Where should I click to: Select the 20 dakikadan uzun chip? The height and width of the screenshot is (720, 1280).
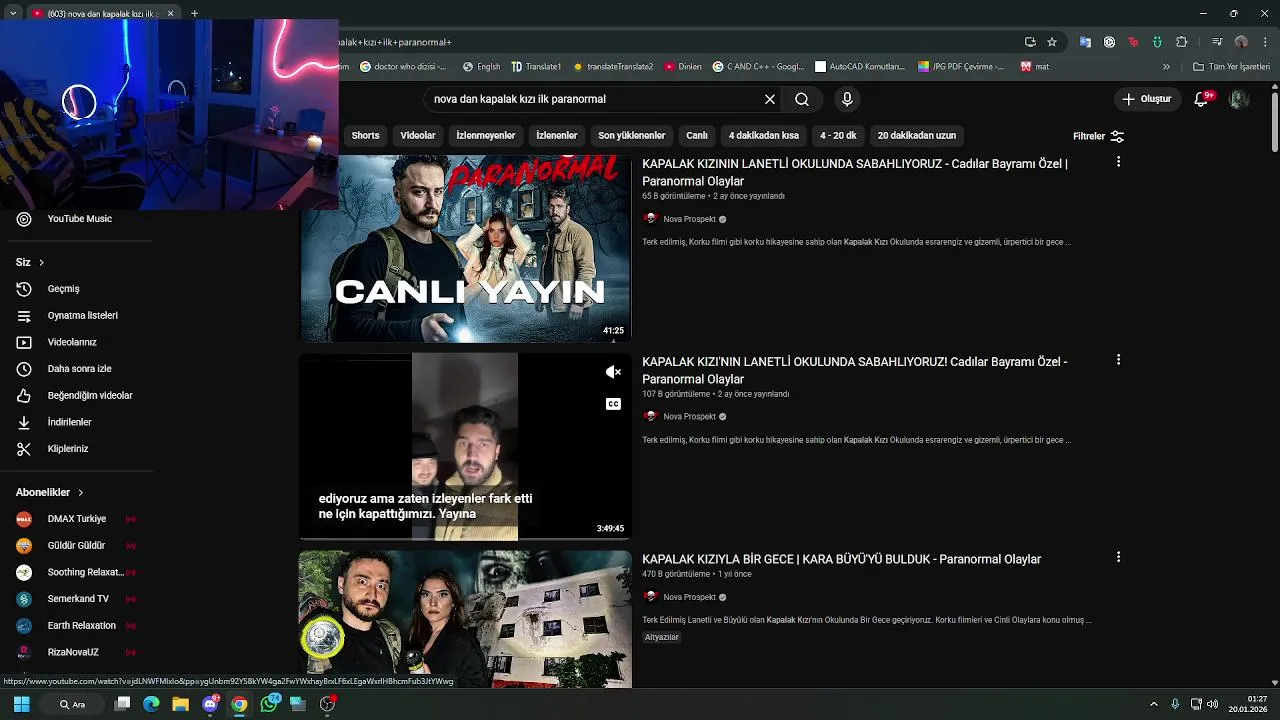tap(917, 136)
